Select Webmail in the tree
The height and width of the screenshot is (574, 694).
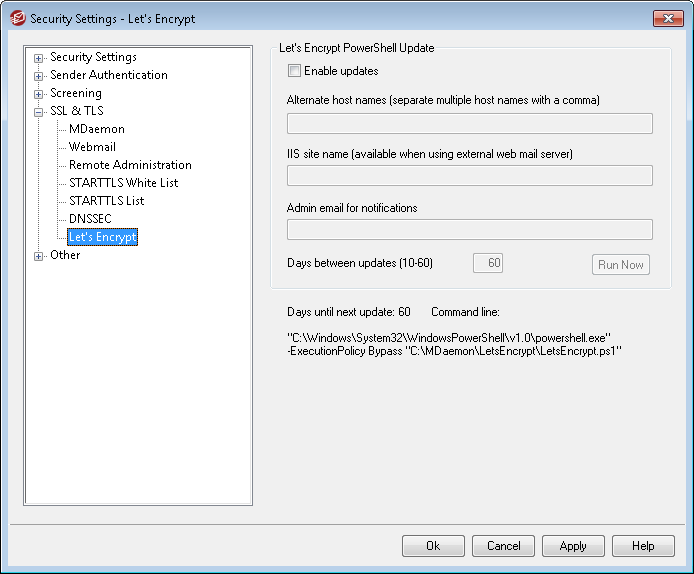click(92, 147)
